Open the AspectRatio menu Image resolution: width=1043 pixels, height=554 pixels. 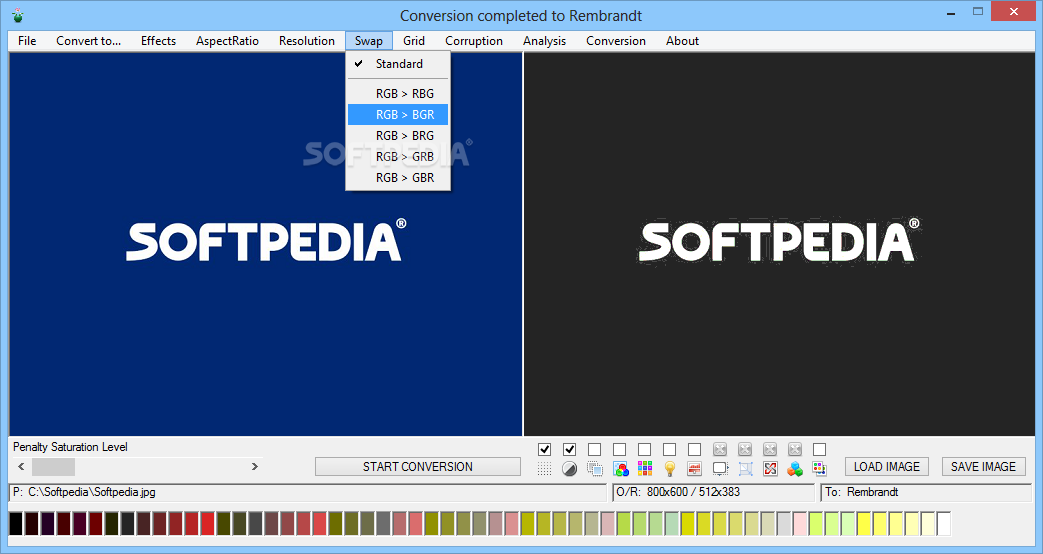227,41
